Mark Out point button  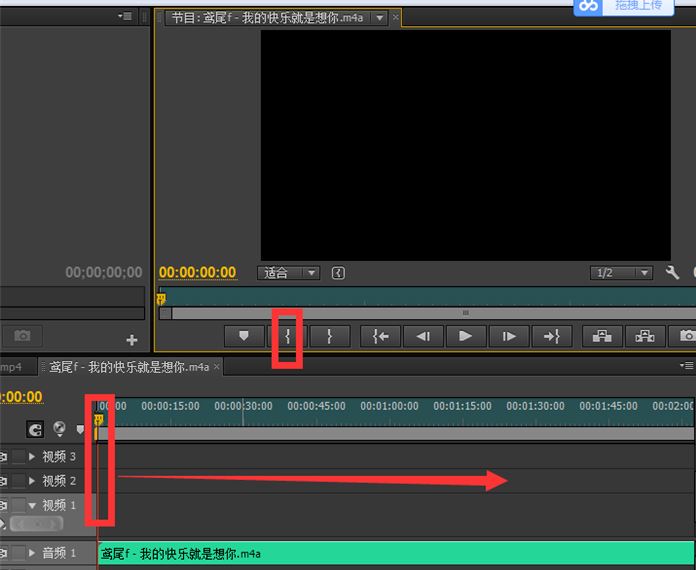(329, 336)
